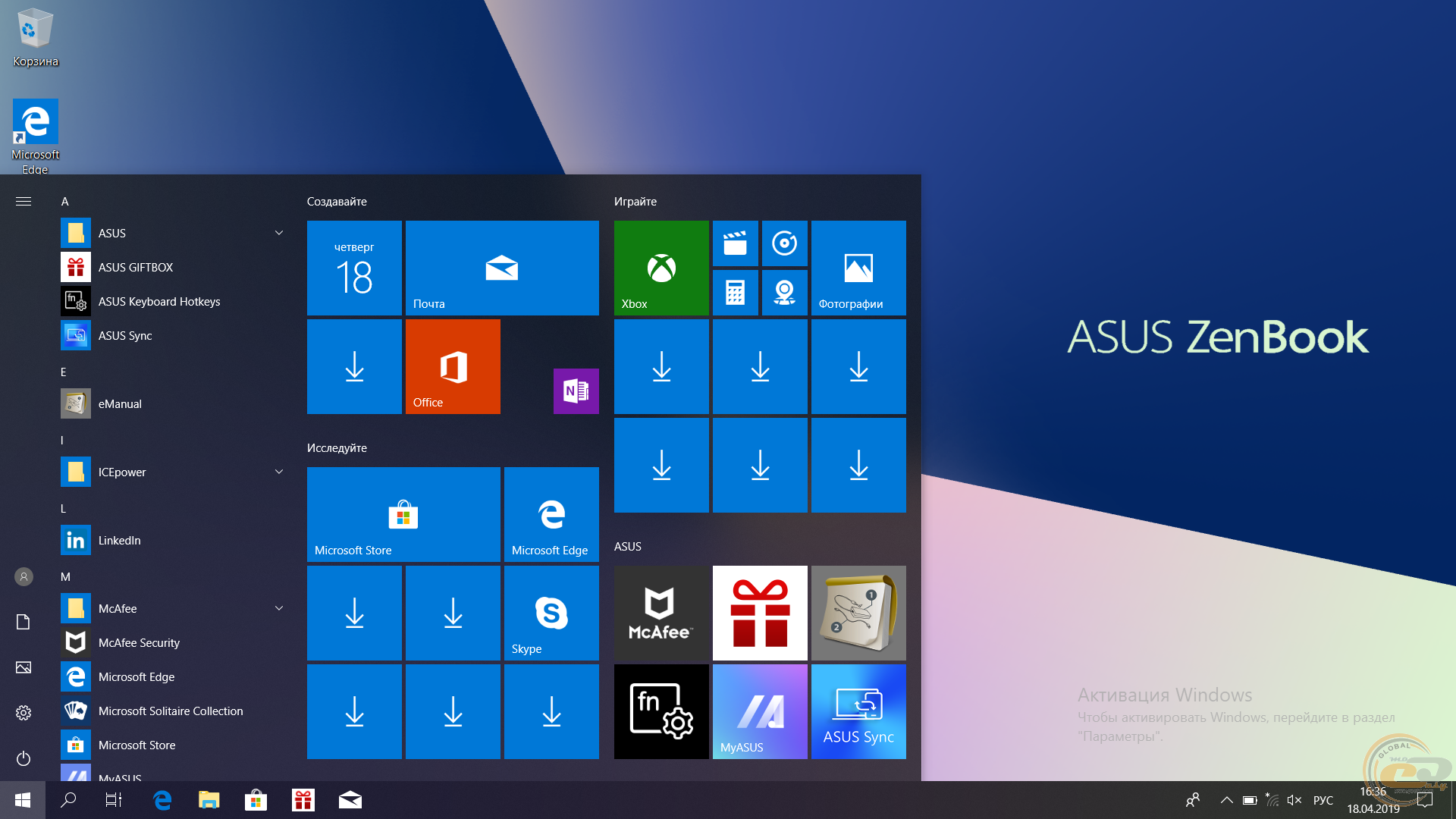Open eManual in app list

pos(174,403)
